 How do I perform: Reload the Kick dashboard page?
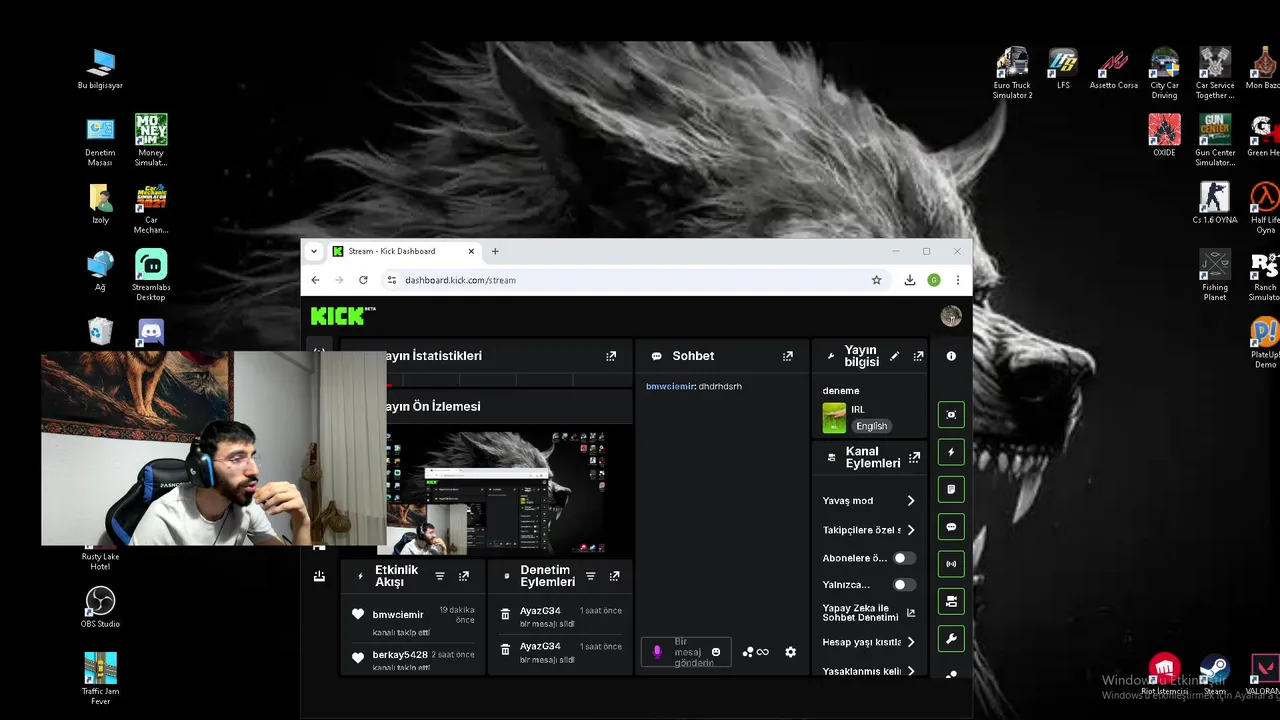click(x=363, y=280)
